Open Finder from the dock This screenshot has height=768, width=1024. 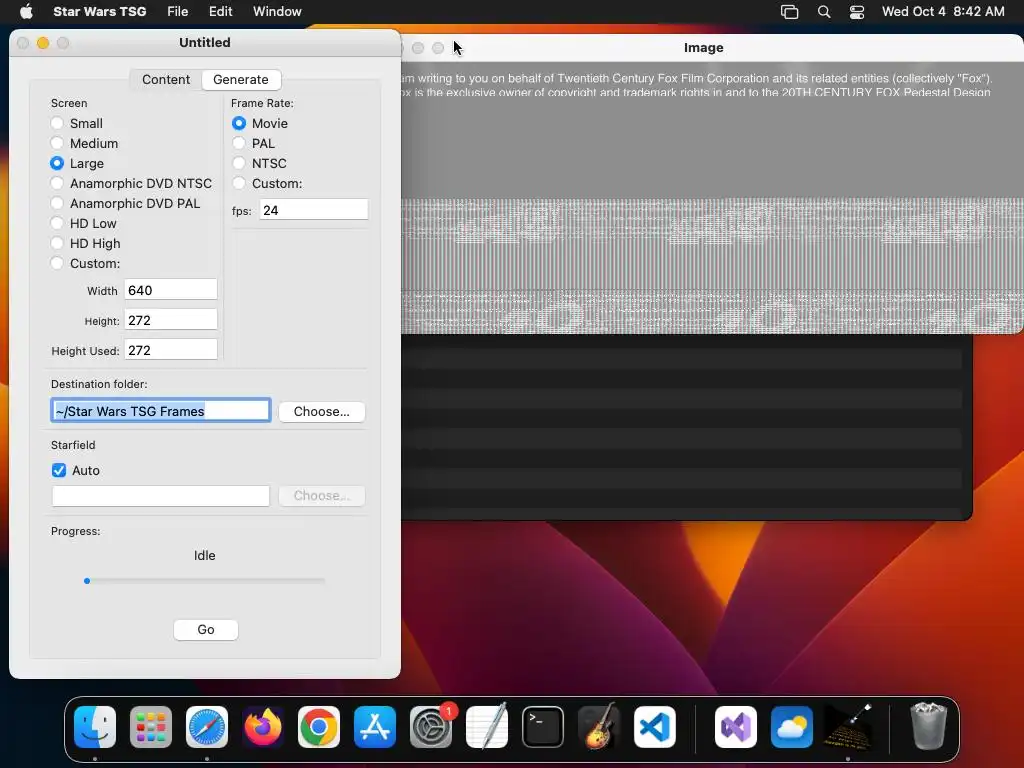(x=95, y=727)
